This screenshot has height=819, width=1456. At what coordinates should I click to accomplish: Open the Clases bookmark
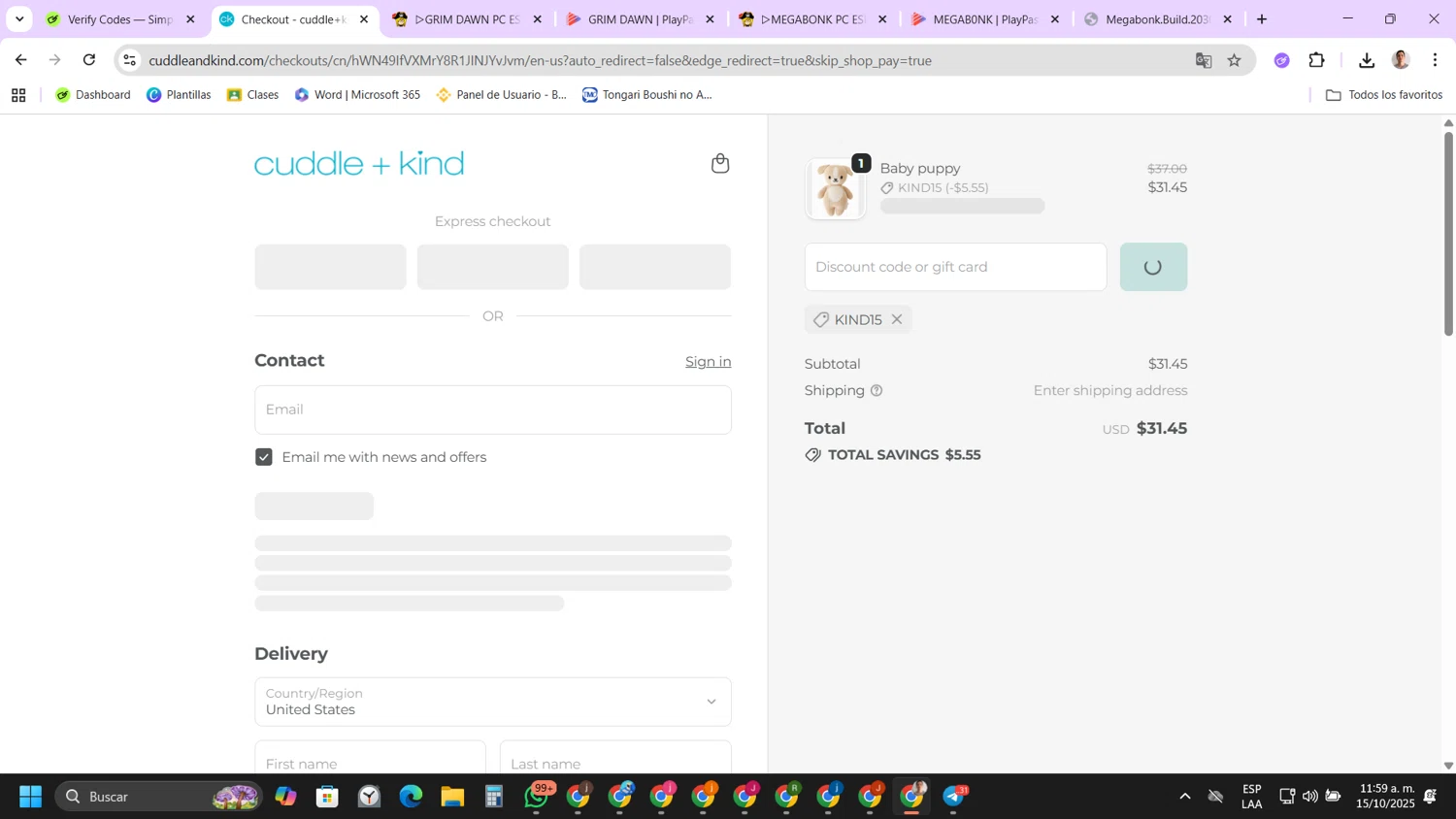[x=252, y=95]
